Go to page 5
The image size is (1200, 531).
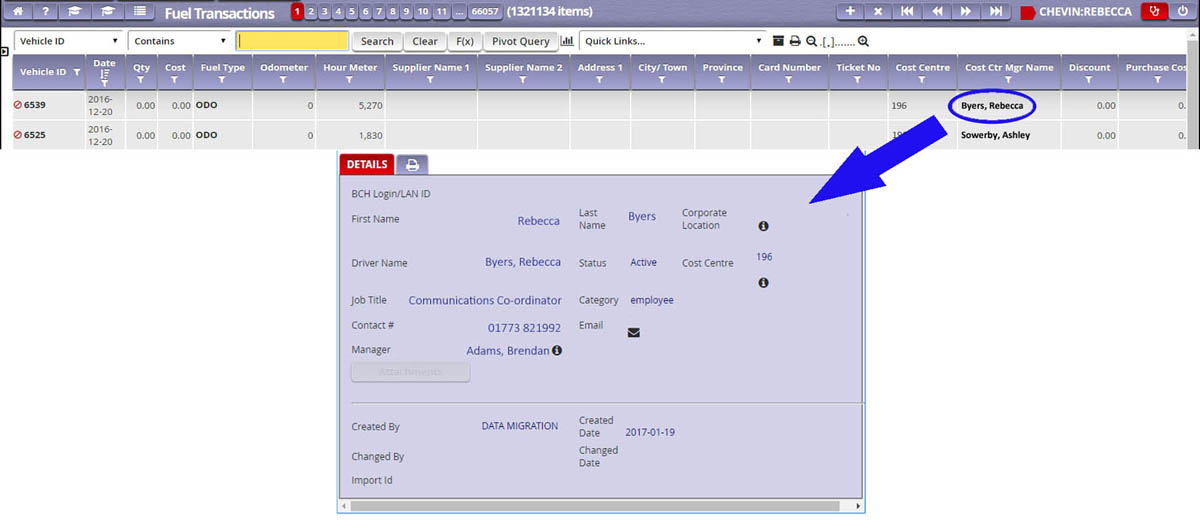click(352, 12)
